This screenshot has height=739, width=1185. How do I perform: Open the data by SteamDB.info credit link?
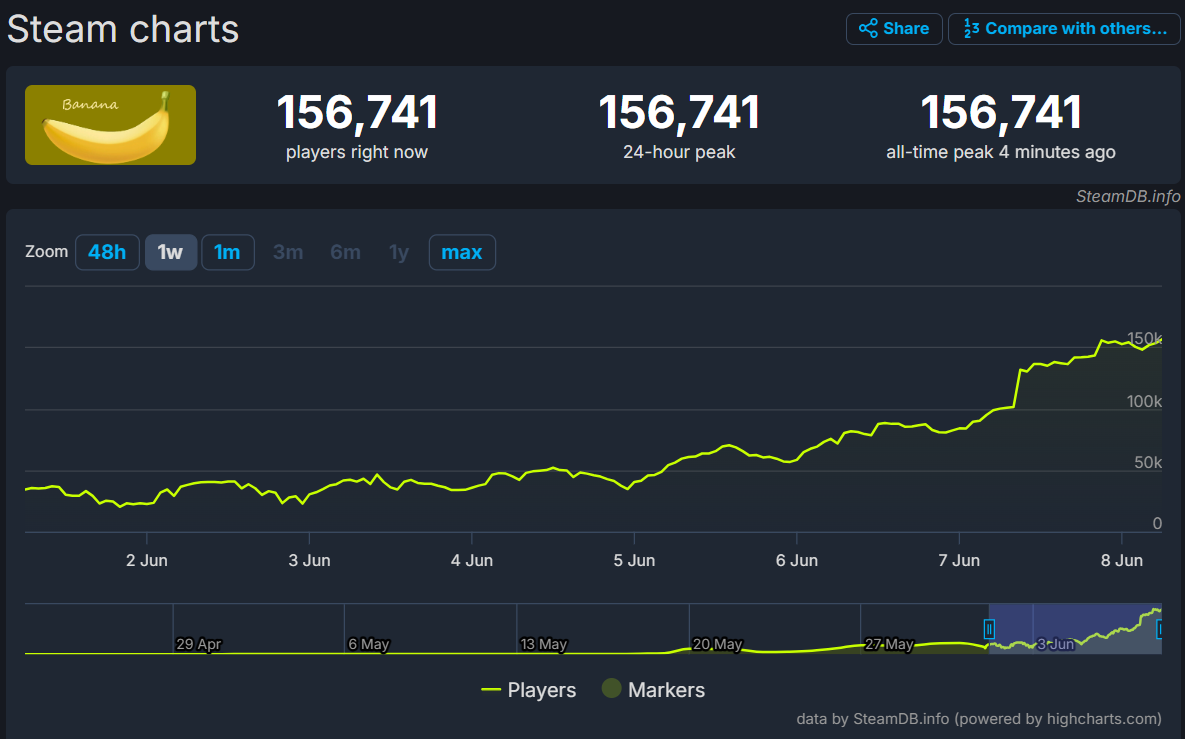[x=979, y=719]
